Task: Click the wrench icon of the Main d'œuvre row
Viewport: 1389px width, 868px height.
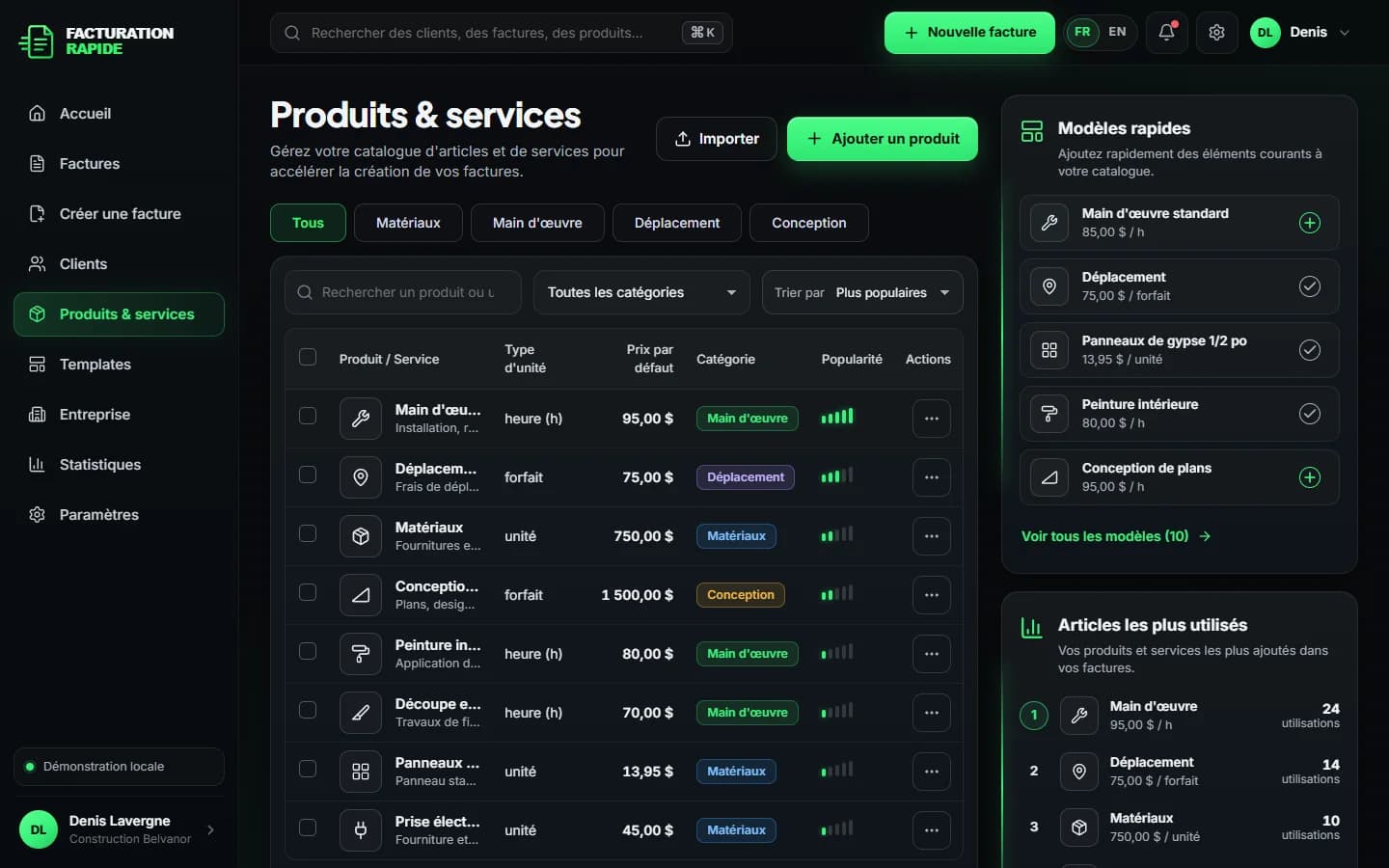Action: (x=361, y=419)
